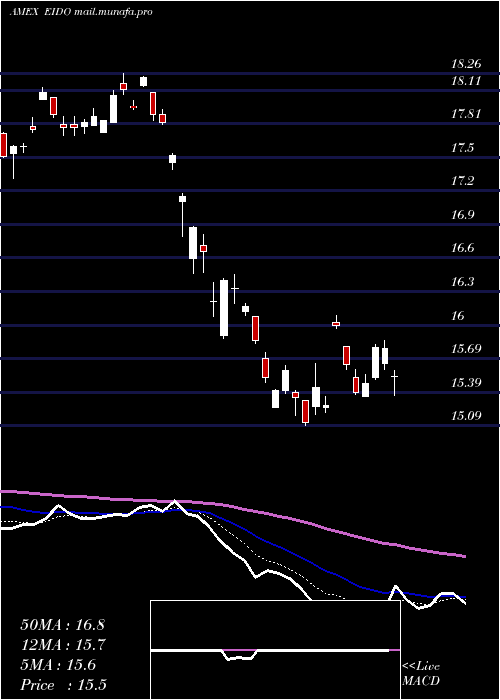The height and width of the screenshot is (700, 500).
Task: Click the small red candle near the 16 line
Action: coord(336,323)
